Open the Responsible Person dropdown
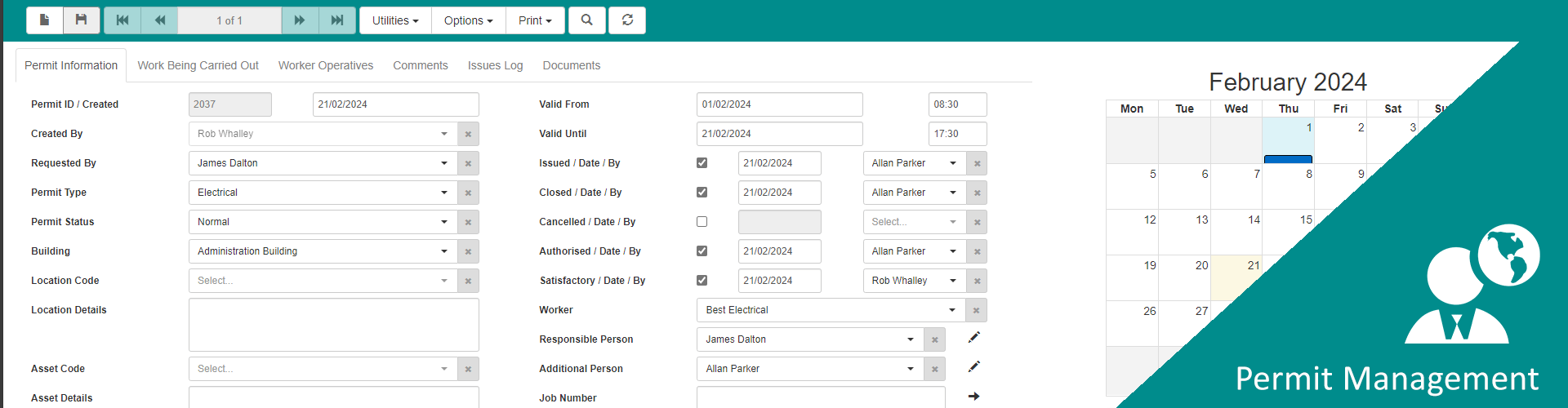The width and height of the screenshot is (1568, 408). coord(810,339)
